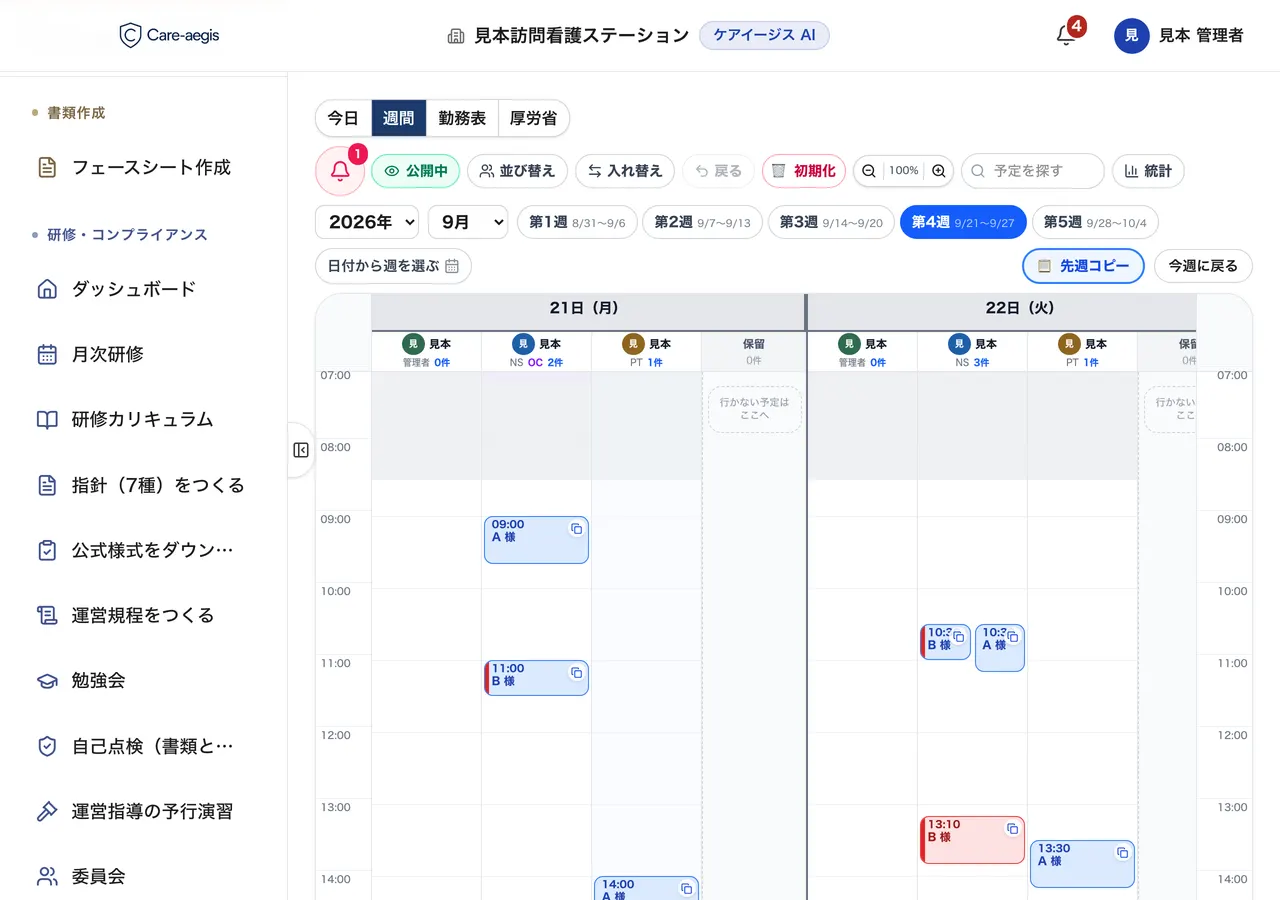Collapse the sidebar panel toggle
Viewport: 1280px width, 900px height.
(301, 450)
